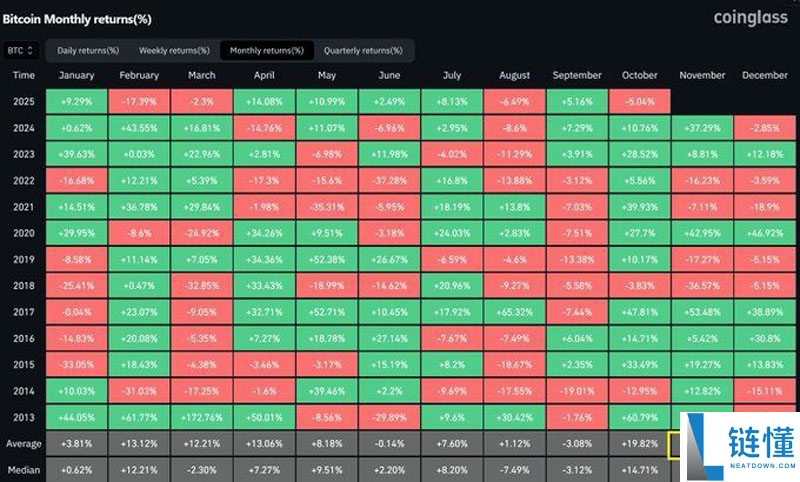
Task: Select the Monthly returns(%) tab
Action: click(267, 50)
